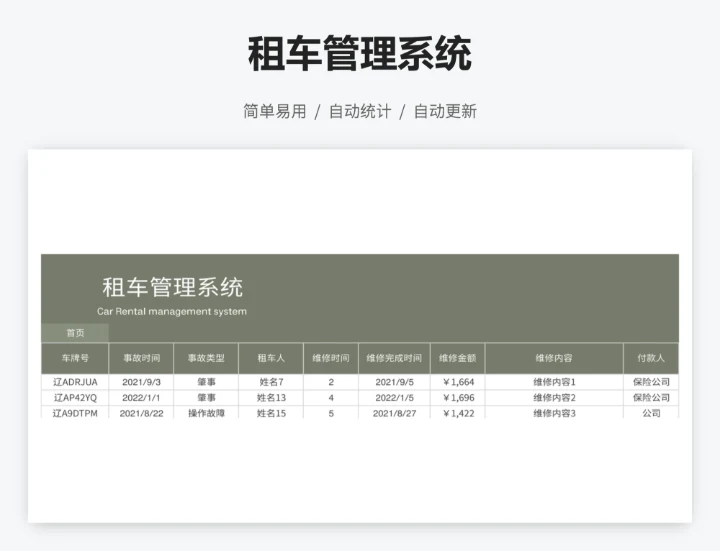
Task: Click plate number 辽A9DTPM cell
Action: click(x=75, y=413)
